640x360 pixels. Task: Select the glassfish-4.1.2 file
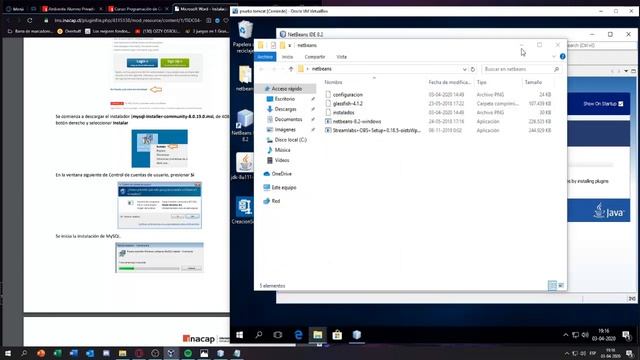[347, 104]
